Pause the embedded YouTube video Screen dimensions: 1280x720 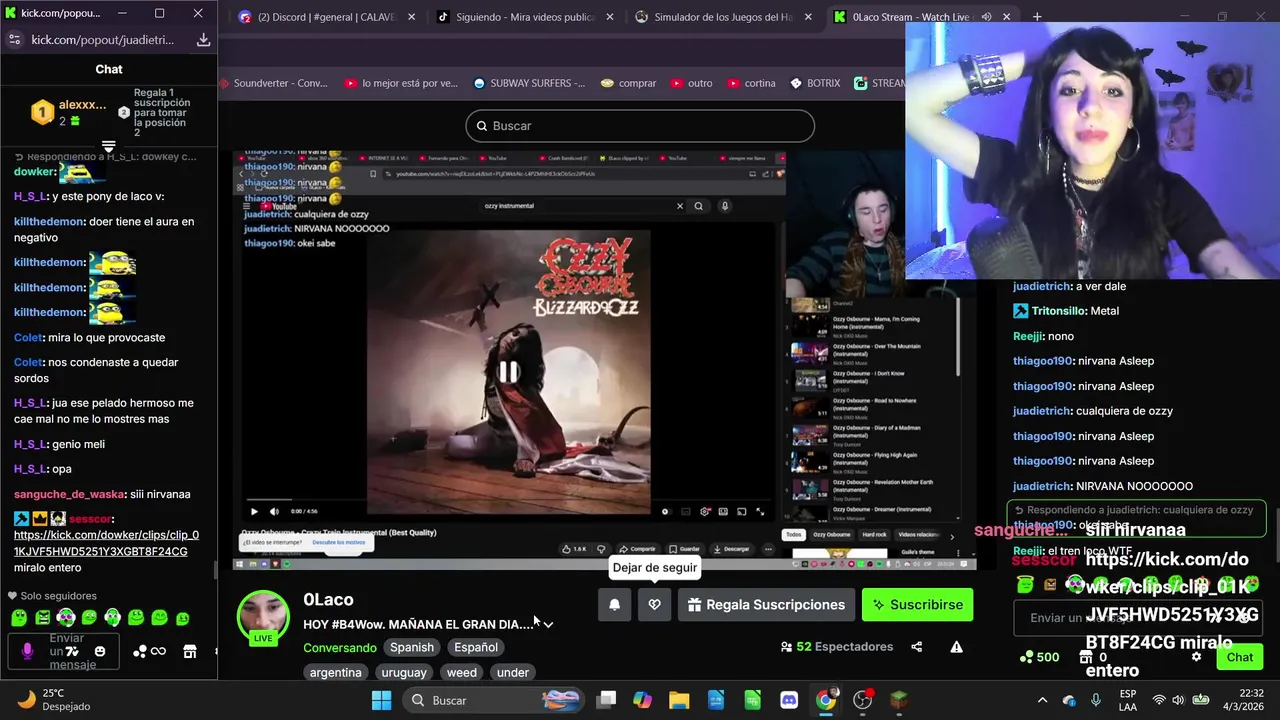point(508,372)
